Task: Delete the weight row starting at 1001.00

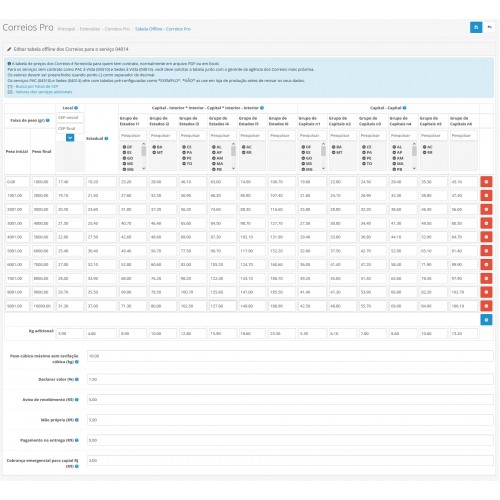Action: [486, 196]
